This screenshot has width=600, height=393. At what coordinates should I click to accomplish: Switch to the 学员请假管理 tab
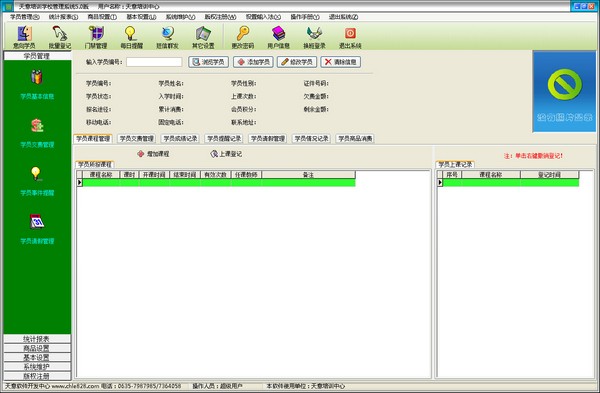267,139
